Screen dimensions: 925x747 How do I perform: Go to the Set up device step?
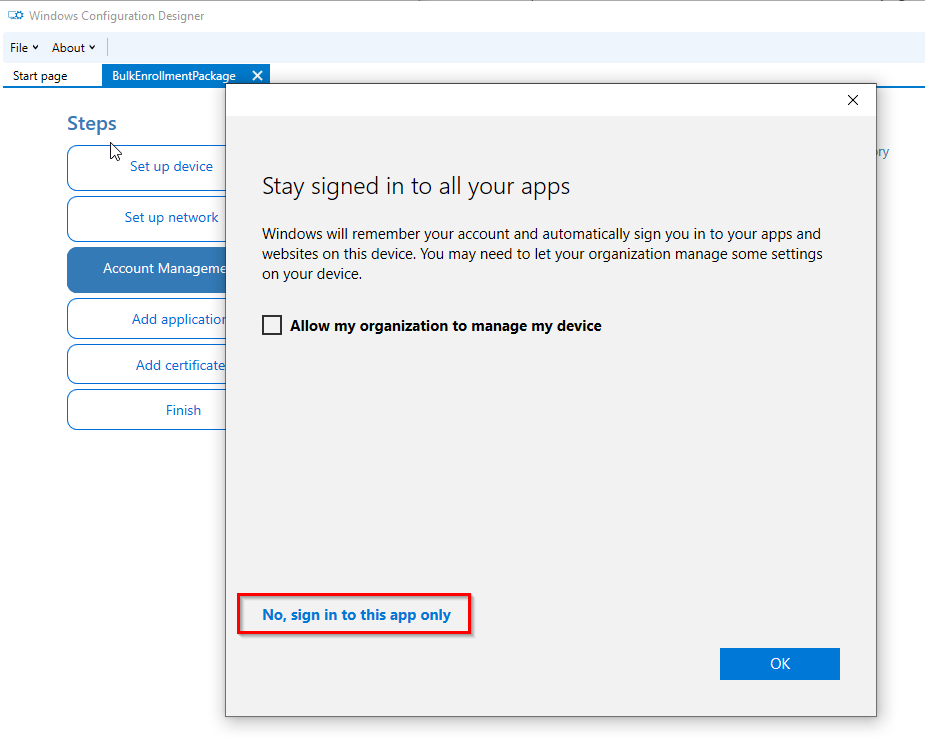[x=147, y=168]
